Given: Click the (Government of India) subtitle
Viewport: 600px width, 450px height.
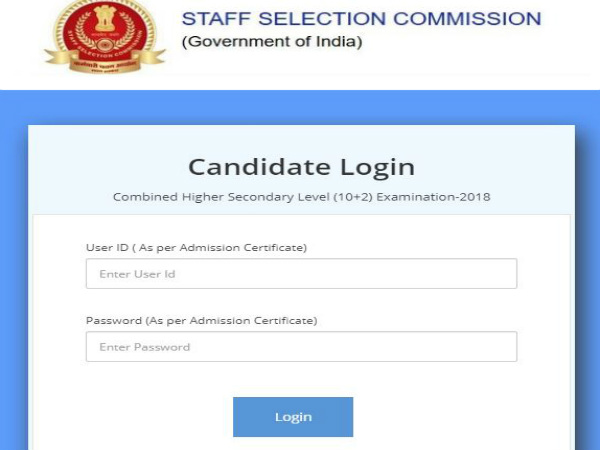Looking at the screenshot, I should click(x=271, y=42).
